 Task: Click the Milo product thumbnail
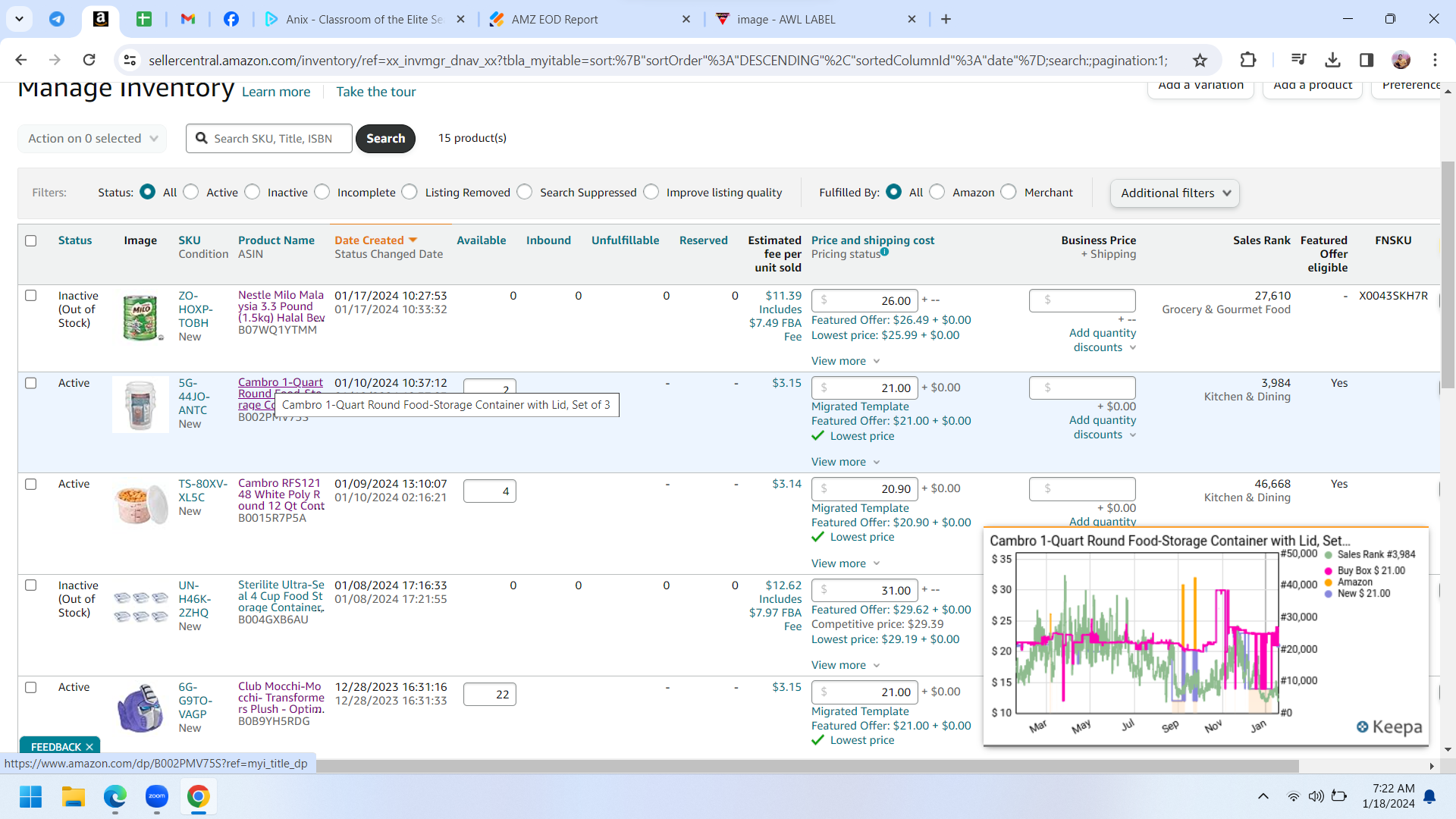pos(140,318)
